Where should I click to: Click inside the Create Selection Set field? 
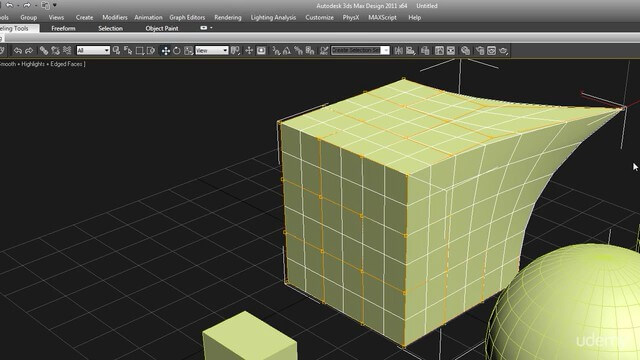(356, 51)
